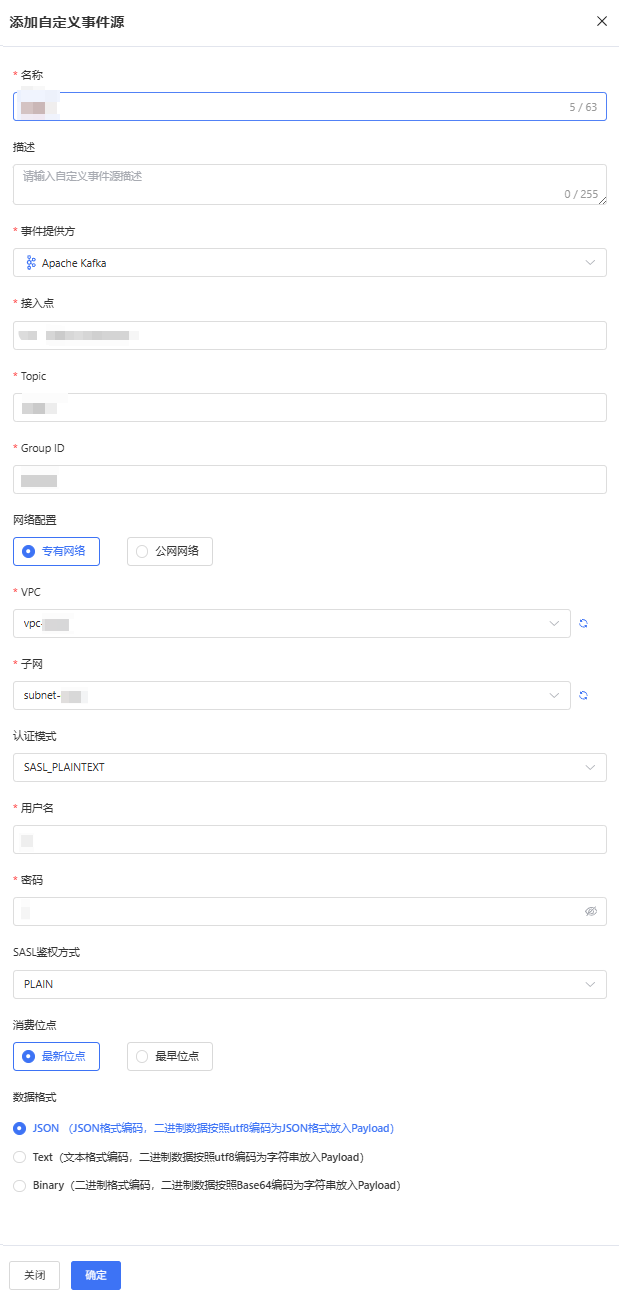
Task: Click the Apache Kafka provider icon
Action: pyautogui.click(x=31, y=263)
